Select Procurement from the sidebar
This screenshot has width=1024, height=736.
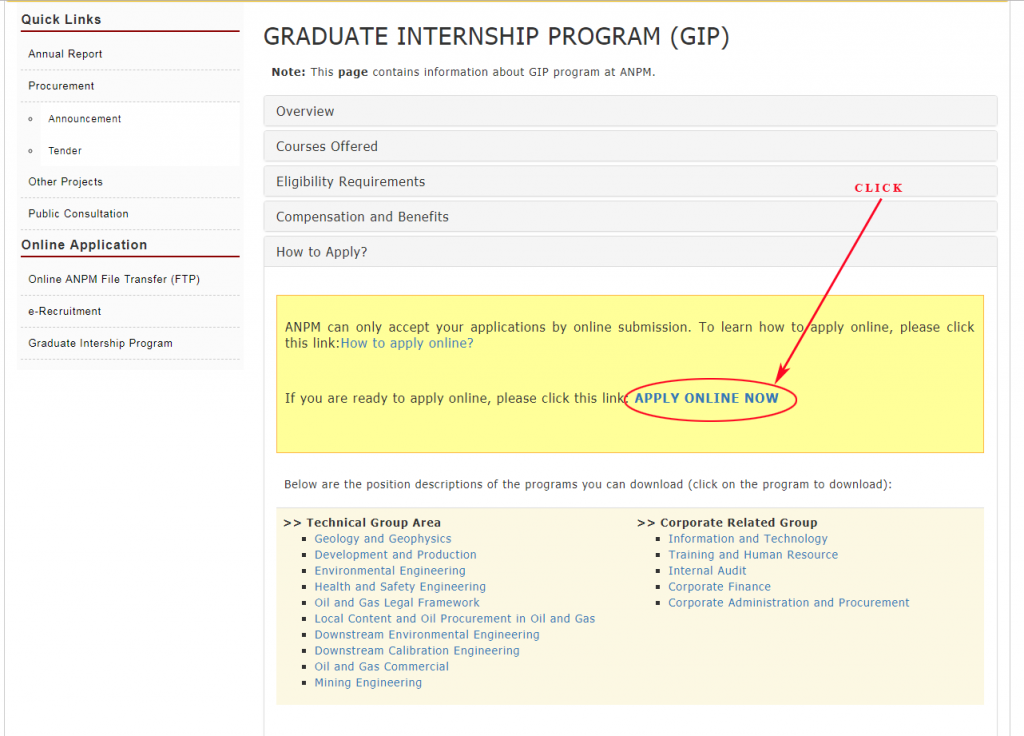(x=61, y=86)
